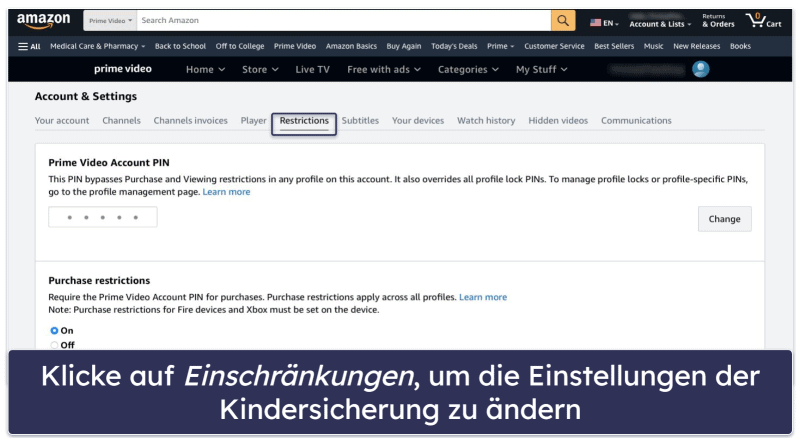Click the Change PIN button
Image resolution: width=800 pixels, height=438 pixels.
point(724,219)
